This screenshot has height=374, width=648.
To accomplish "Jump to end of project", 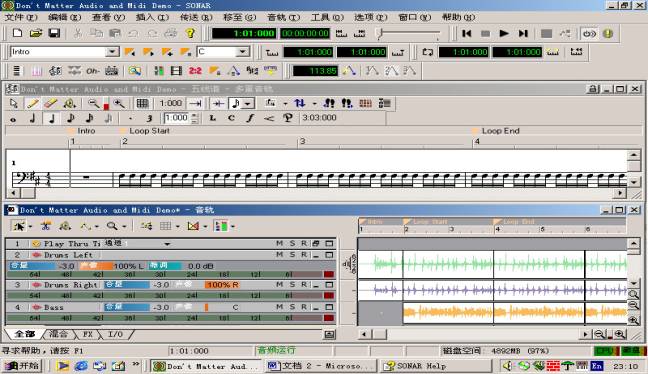I will (x=523, y=33).
